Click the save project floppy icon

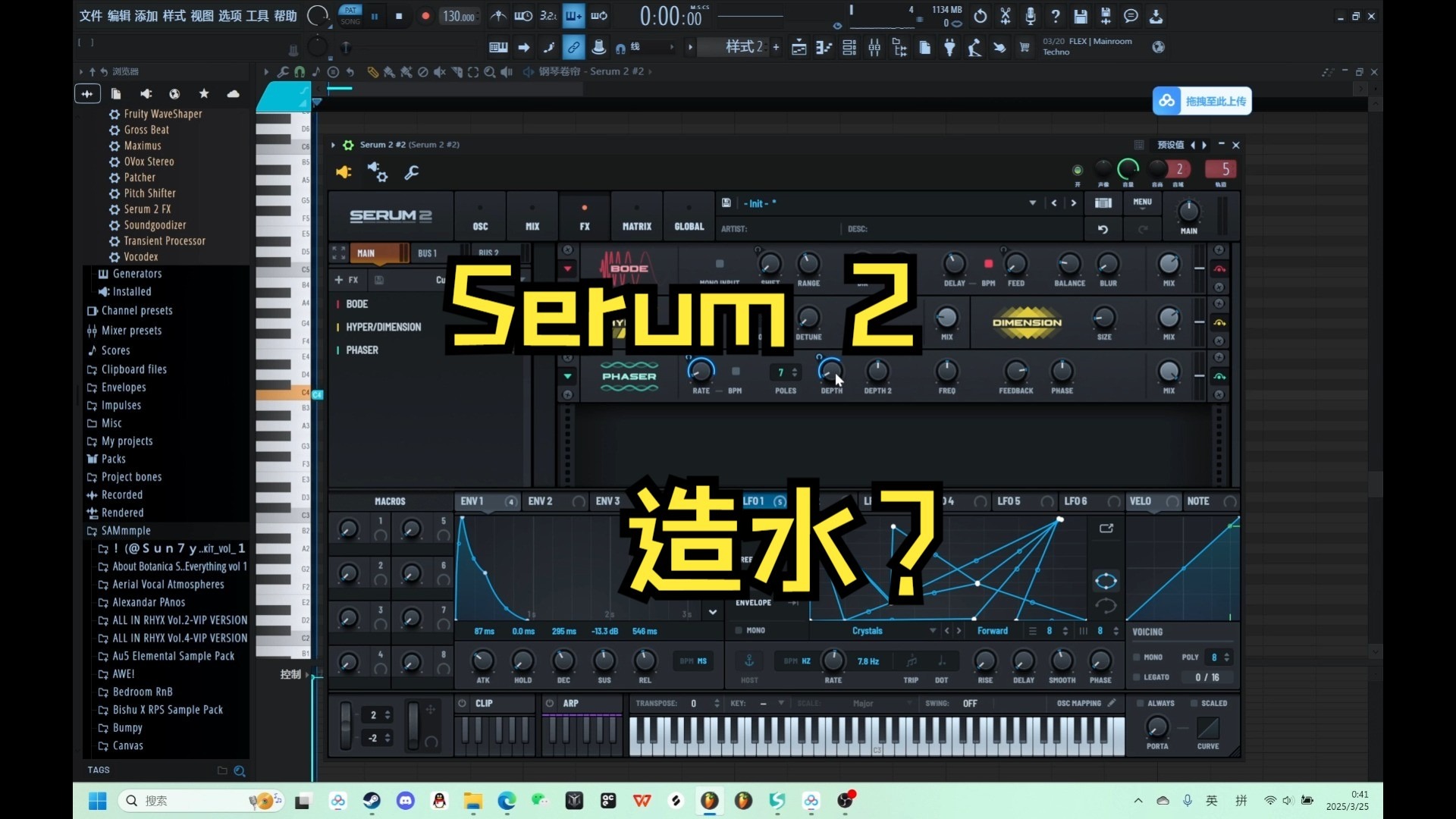click(1081, 16)
